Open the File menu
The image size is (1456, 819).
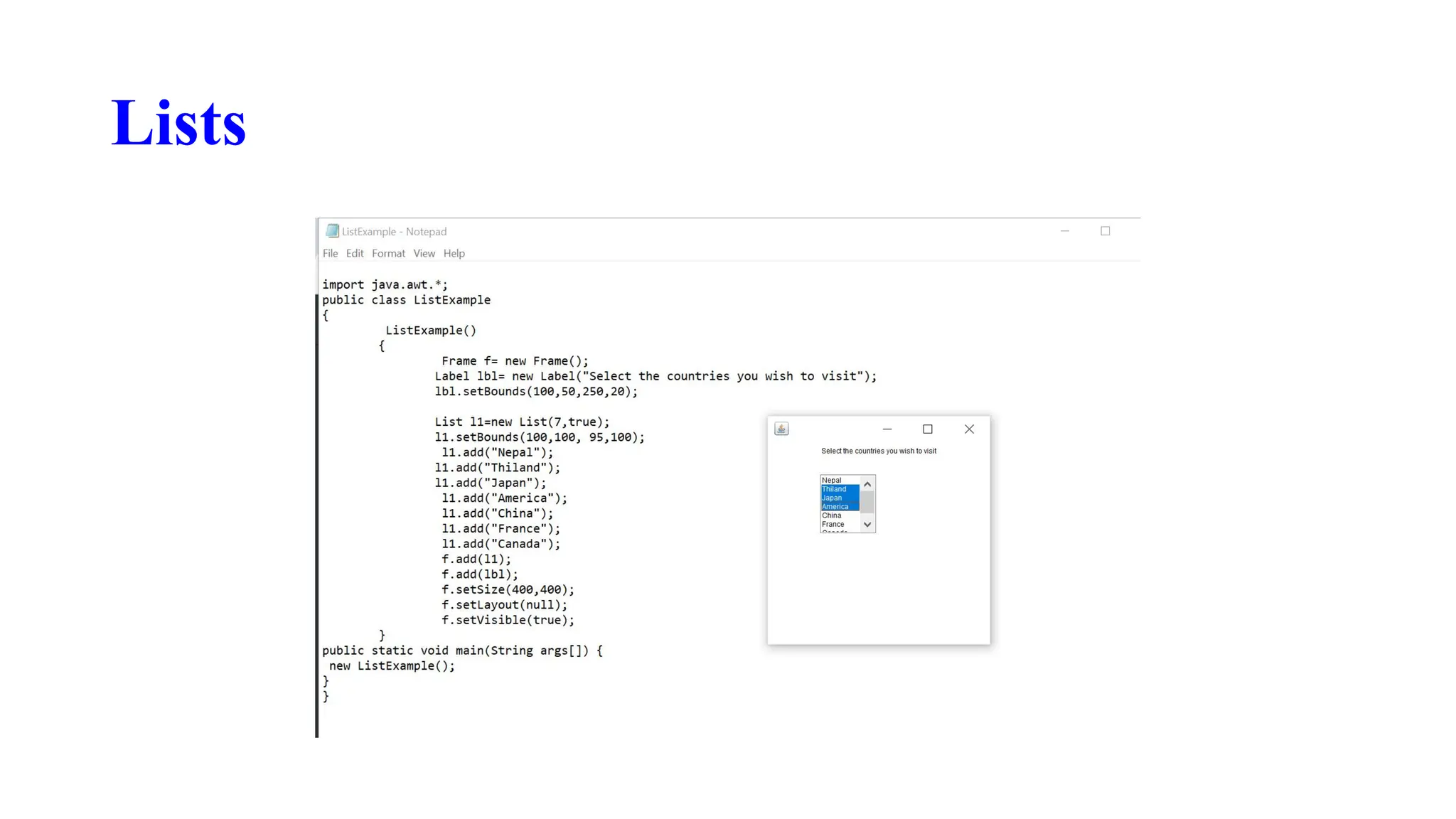pos(330,253)
